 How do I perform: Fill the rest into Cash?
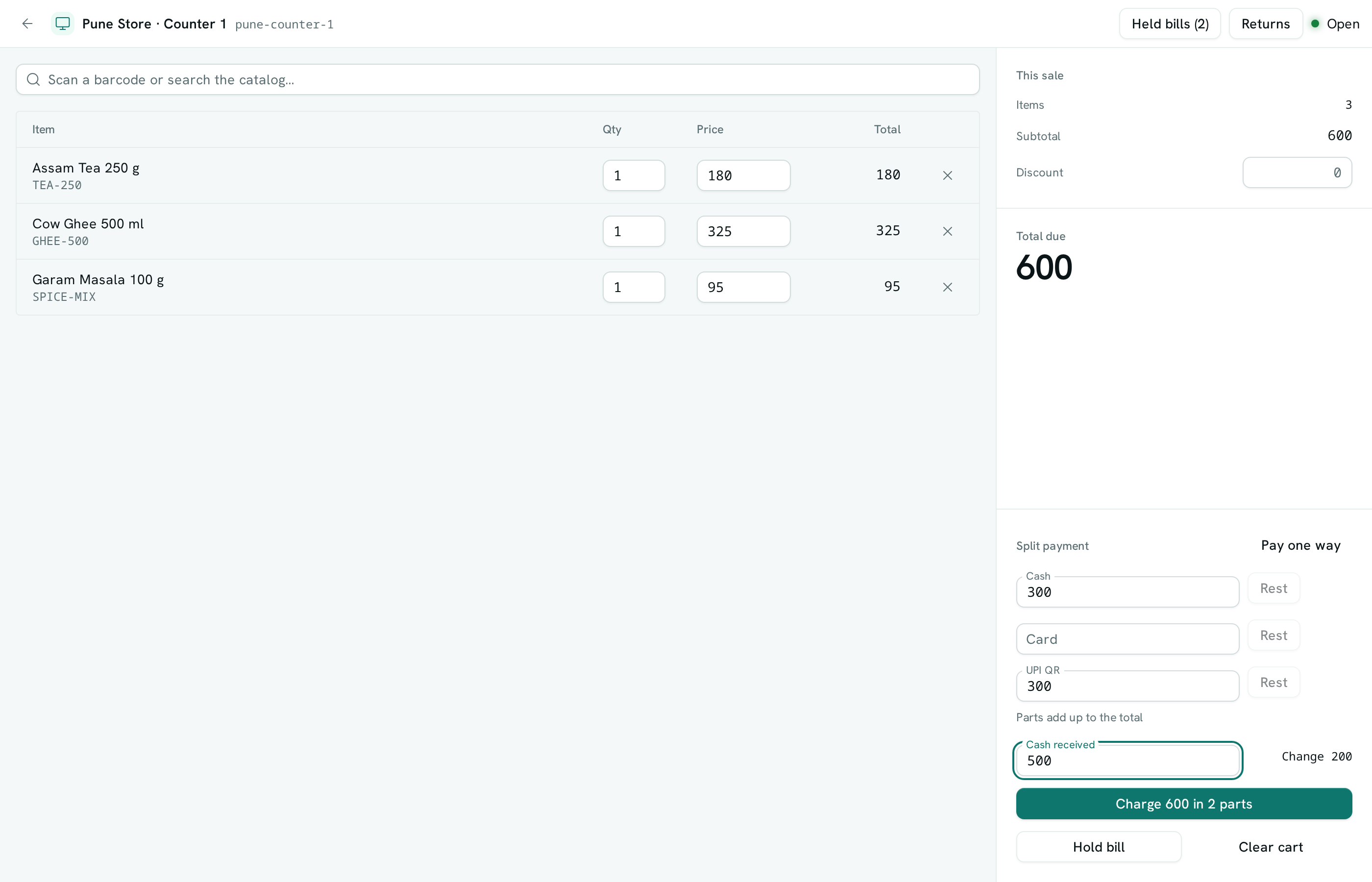[1274, 588]
